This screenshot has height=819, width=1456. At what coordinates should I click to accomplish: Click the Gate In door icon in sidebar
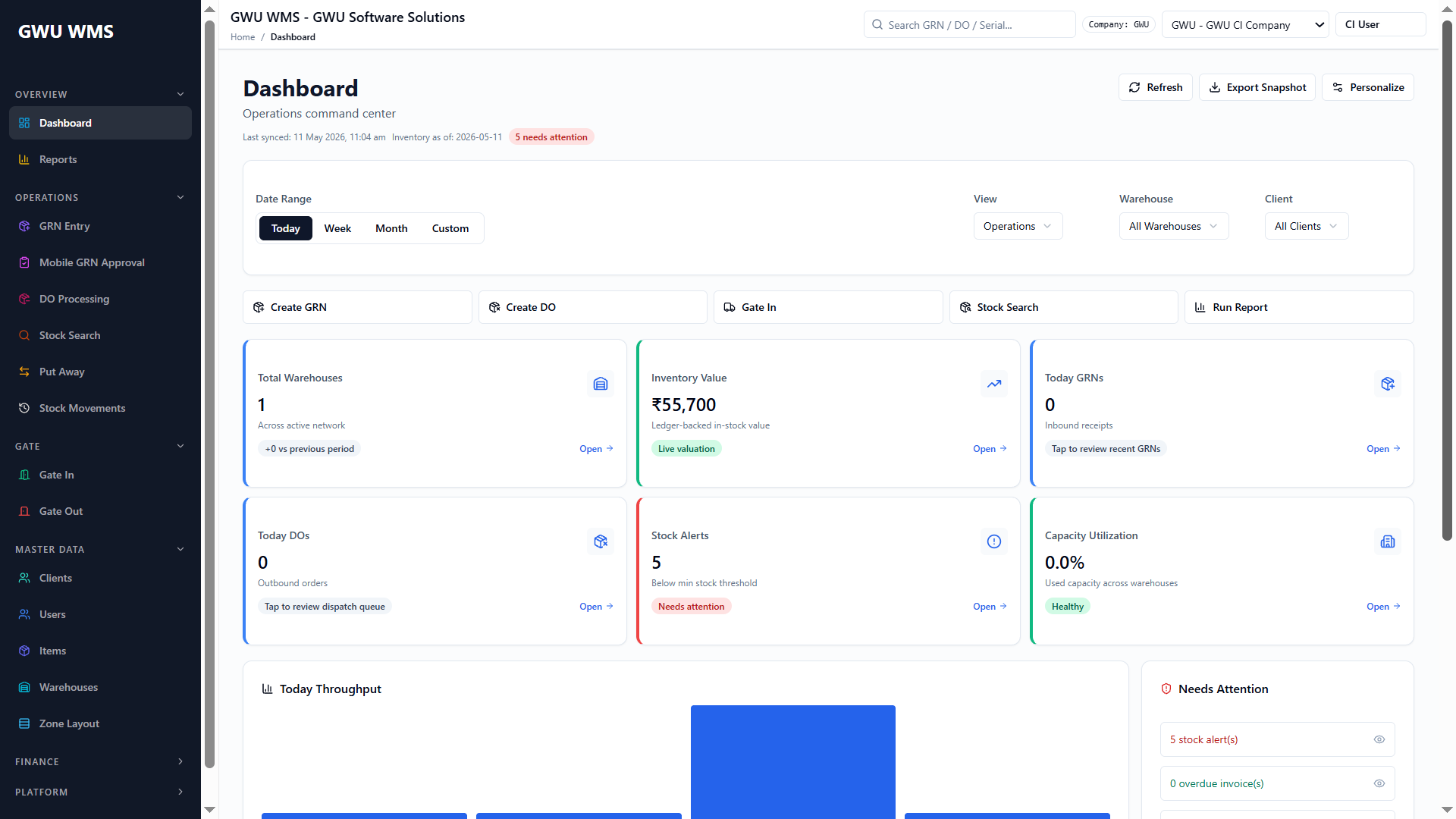tap(24, 475)
